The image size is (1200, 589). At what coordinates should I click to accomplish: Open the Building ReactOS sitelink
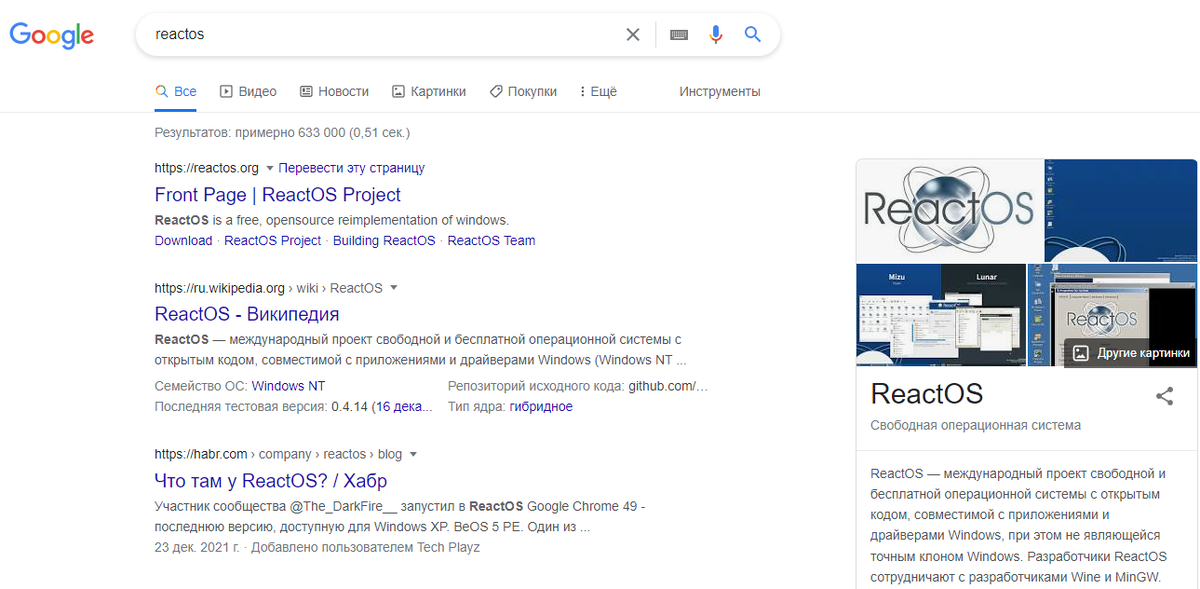coord(384,241)
